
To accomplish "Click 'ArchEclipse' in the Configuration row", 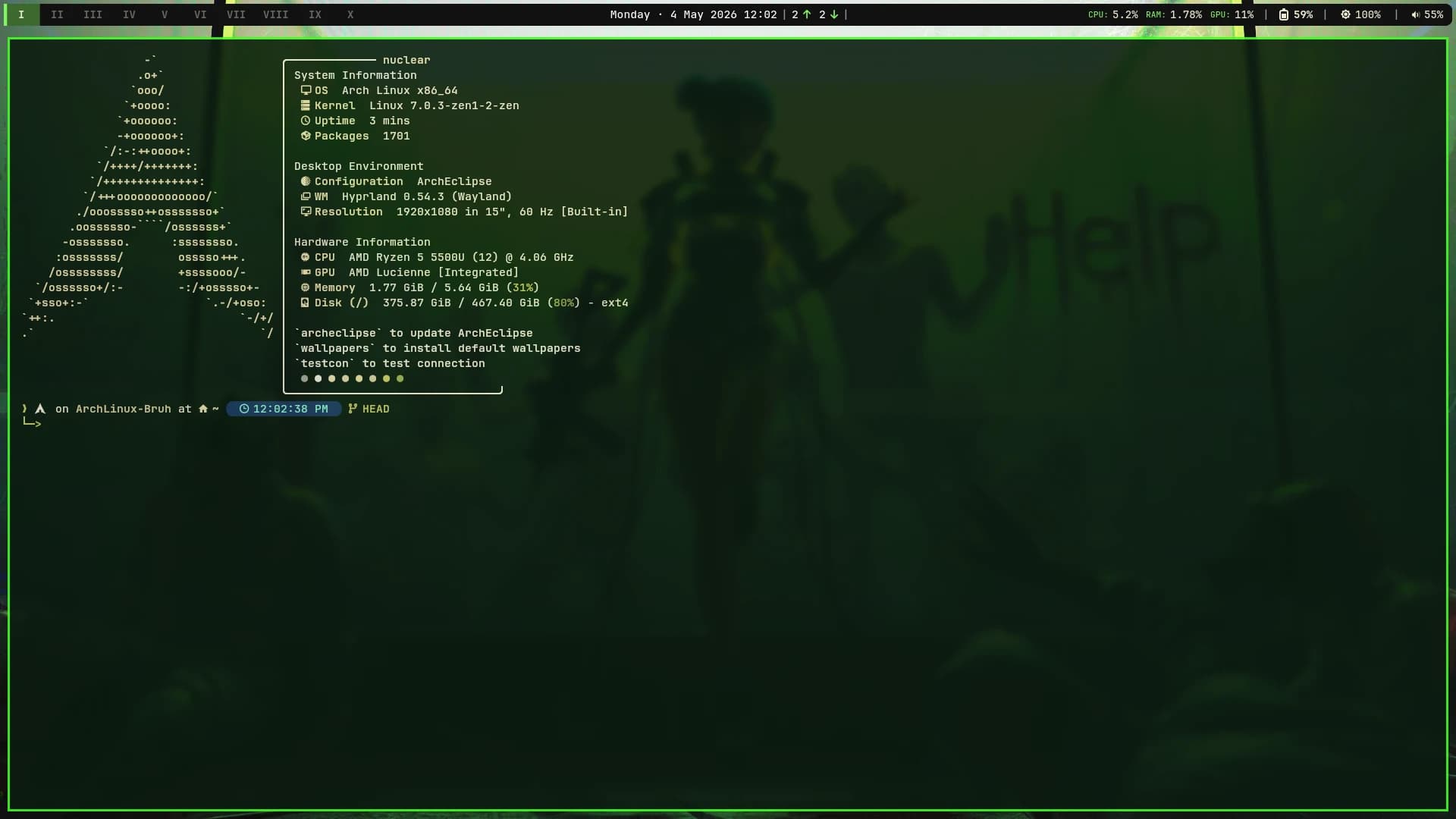I will (x=454, y=181).
